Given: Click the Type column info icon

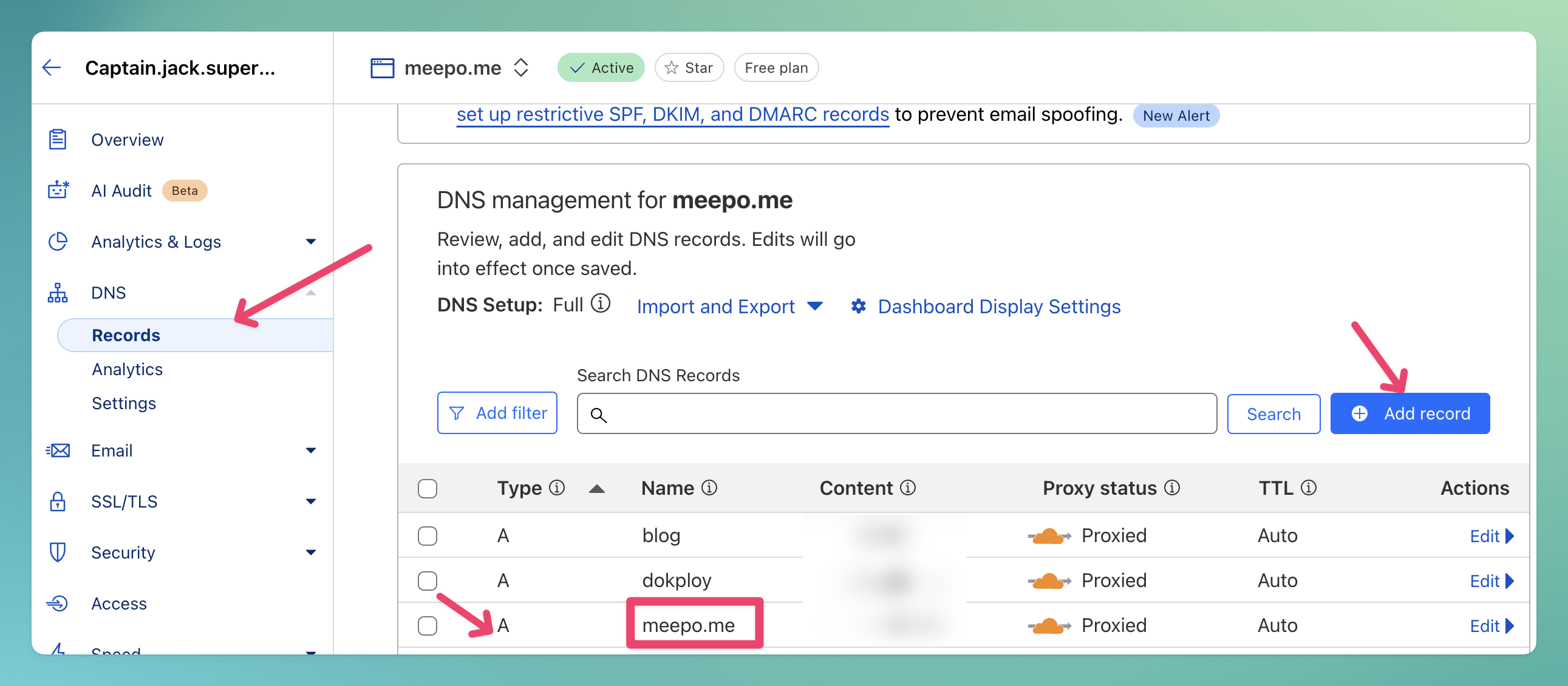Looking at the screenshot, I should pyautogui.click(x=556, y=487).
